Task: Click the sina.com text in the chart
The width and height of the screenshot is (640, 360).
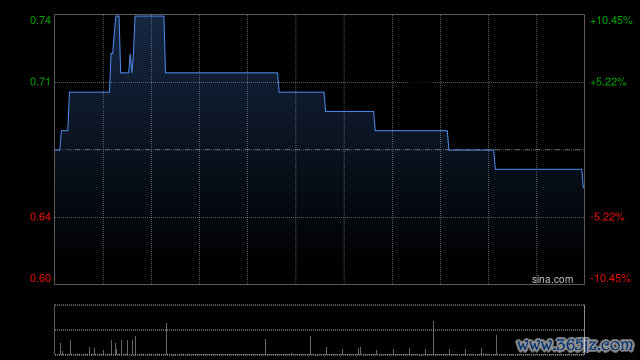Action: click(x=552, y=280)
